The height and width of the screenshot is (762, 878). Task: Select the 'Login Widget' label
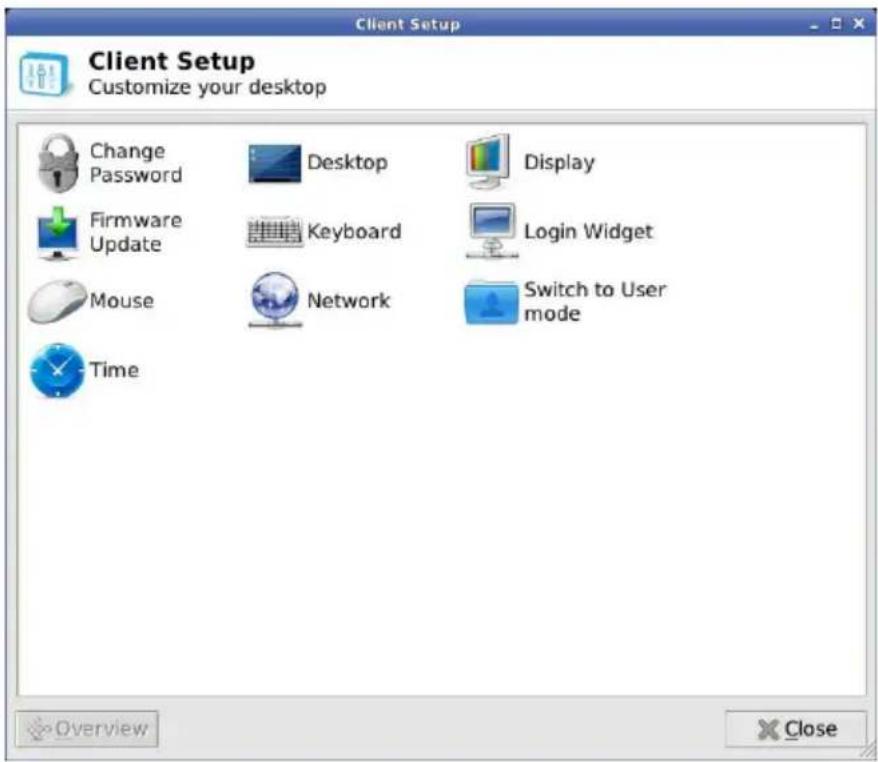click(x=589, y=232)
